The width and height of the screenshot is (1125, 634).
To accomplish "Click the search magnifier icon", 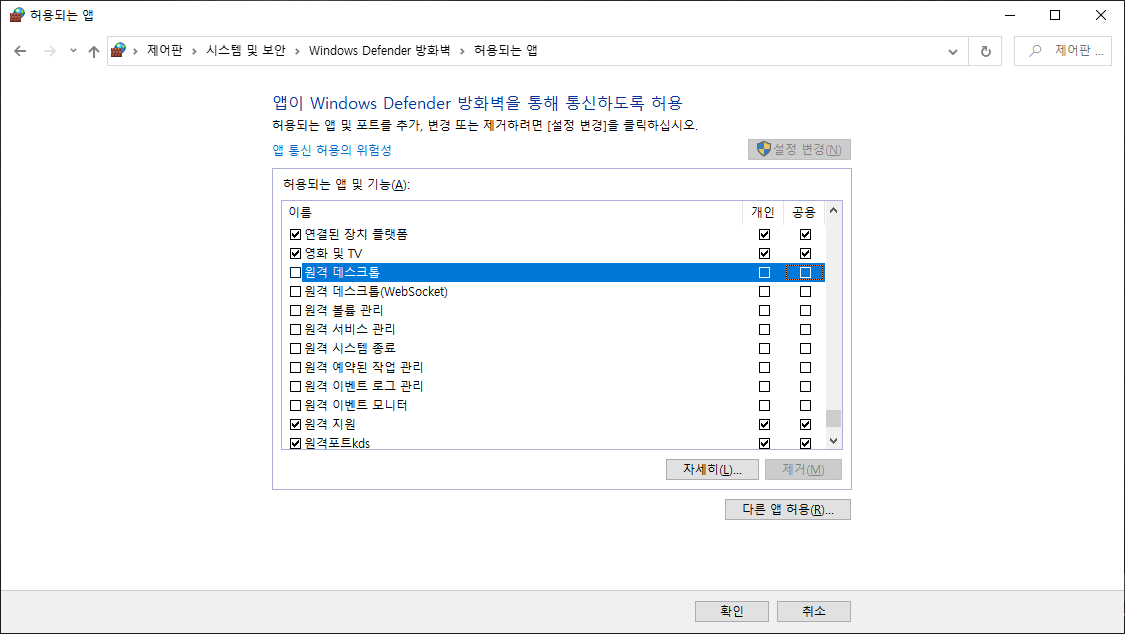I will [1035, 51].
